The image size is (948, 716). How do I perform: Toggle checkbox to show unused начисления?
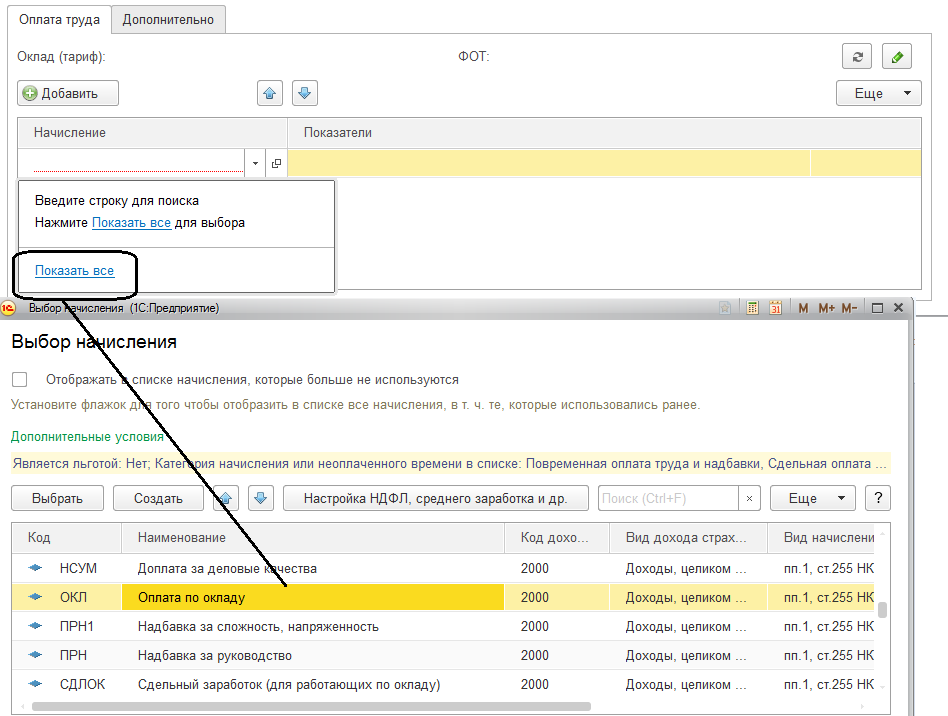point(19,380)
